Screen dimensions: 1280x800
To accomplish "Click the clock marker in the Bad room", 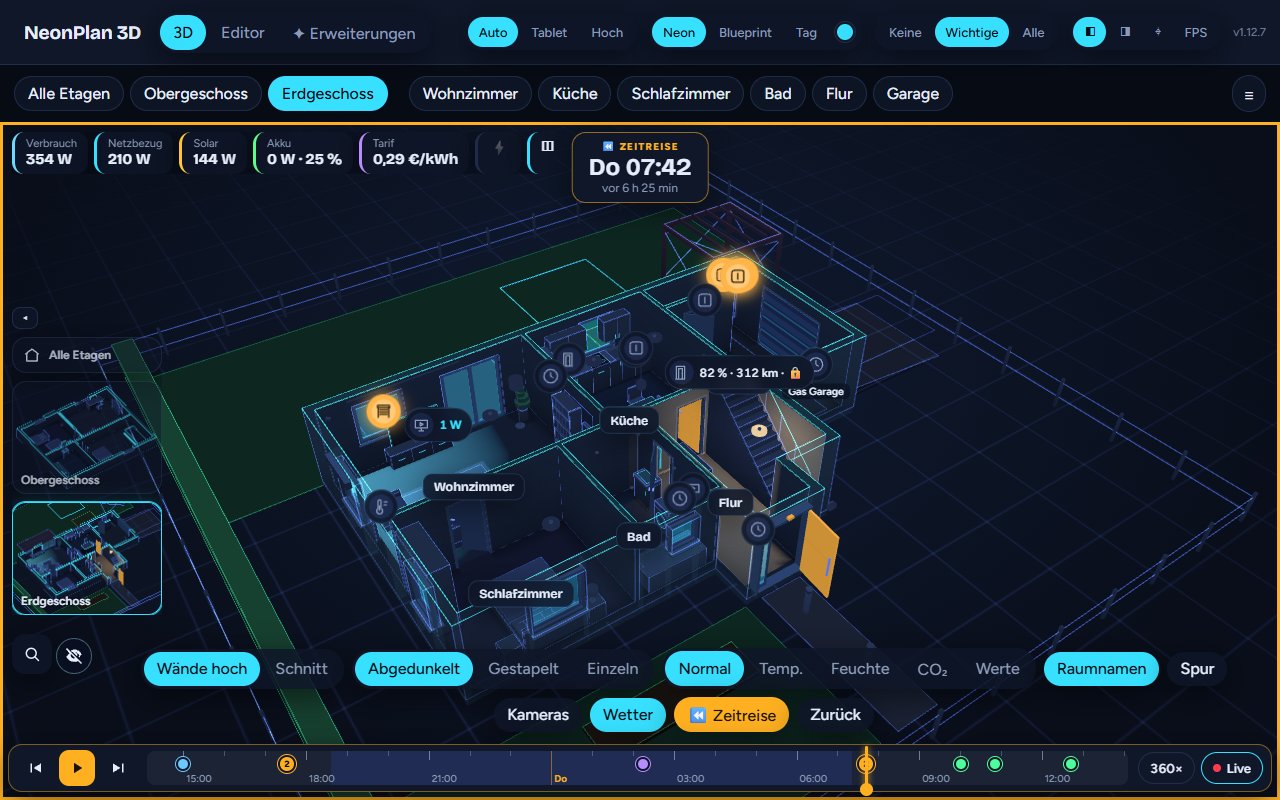I will [x=680, y=497].
